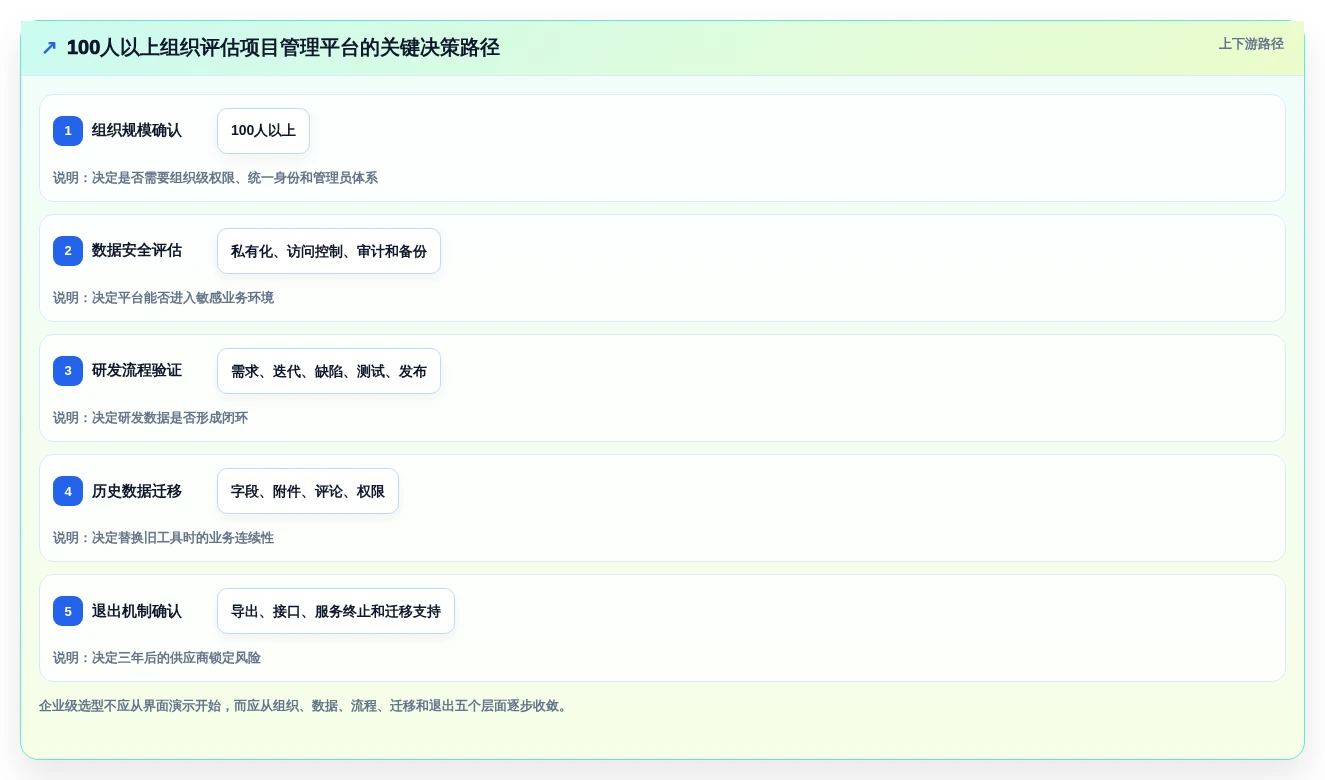Select step number badge 3
Viewport: 1325px width, 780px height.
(x=68, y=371)
